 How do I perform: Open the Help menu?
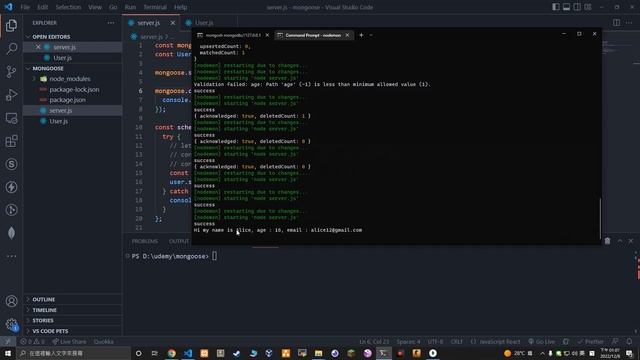click(x=180, y=7)
